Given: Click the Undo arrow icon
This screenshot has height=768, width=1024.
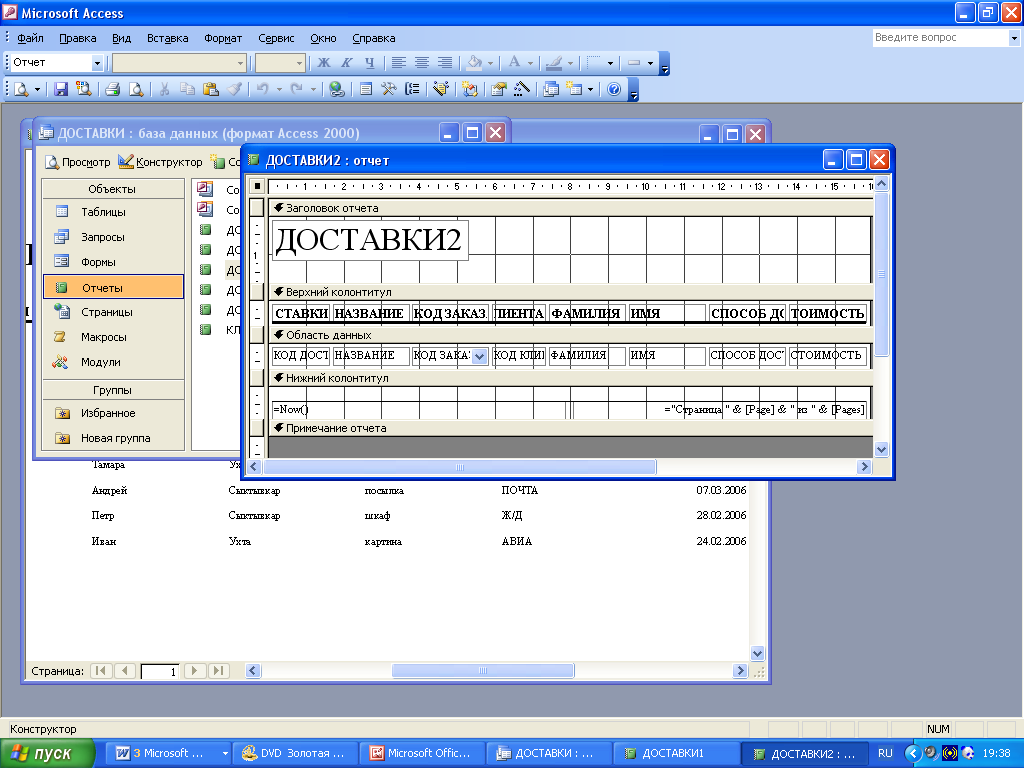Looking at the screenshot, I should 263,89.
